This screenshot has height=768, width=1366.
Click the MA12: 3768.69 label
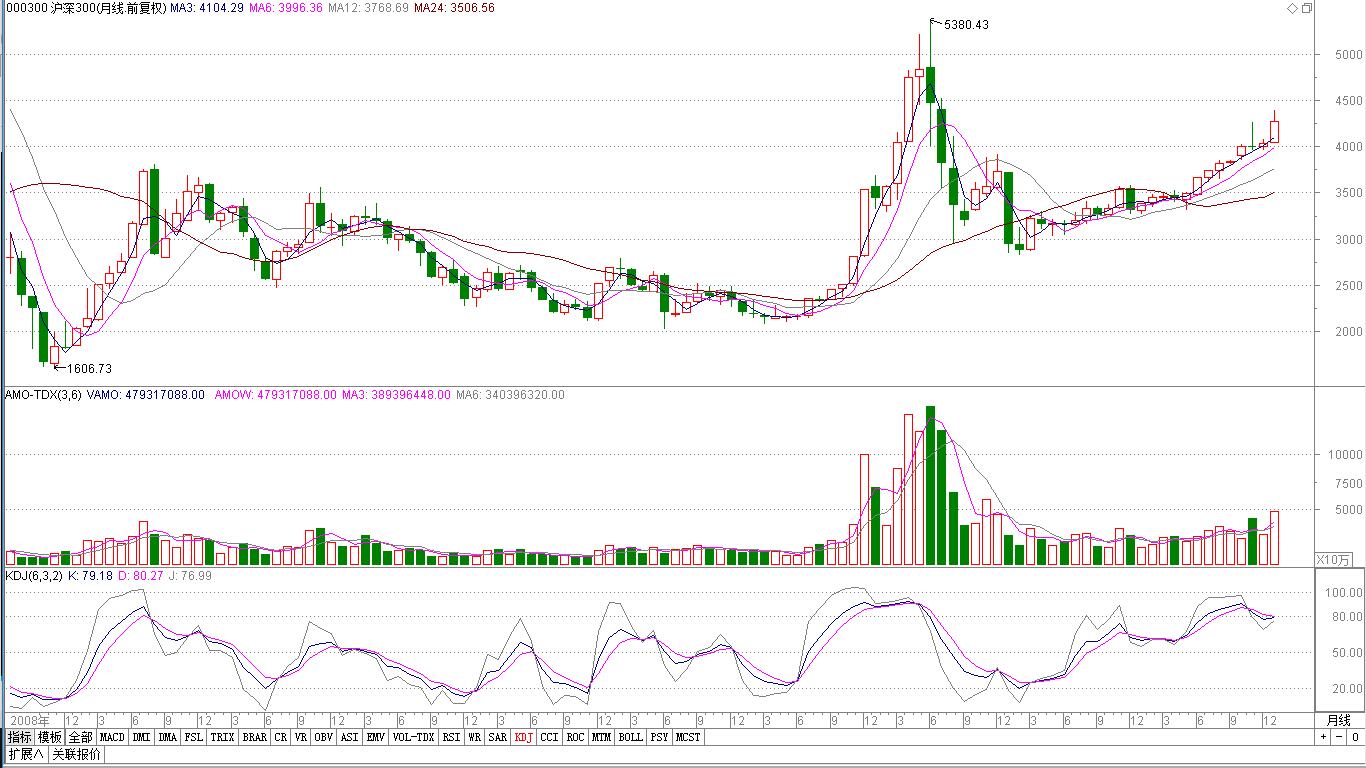coord(368,8)
